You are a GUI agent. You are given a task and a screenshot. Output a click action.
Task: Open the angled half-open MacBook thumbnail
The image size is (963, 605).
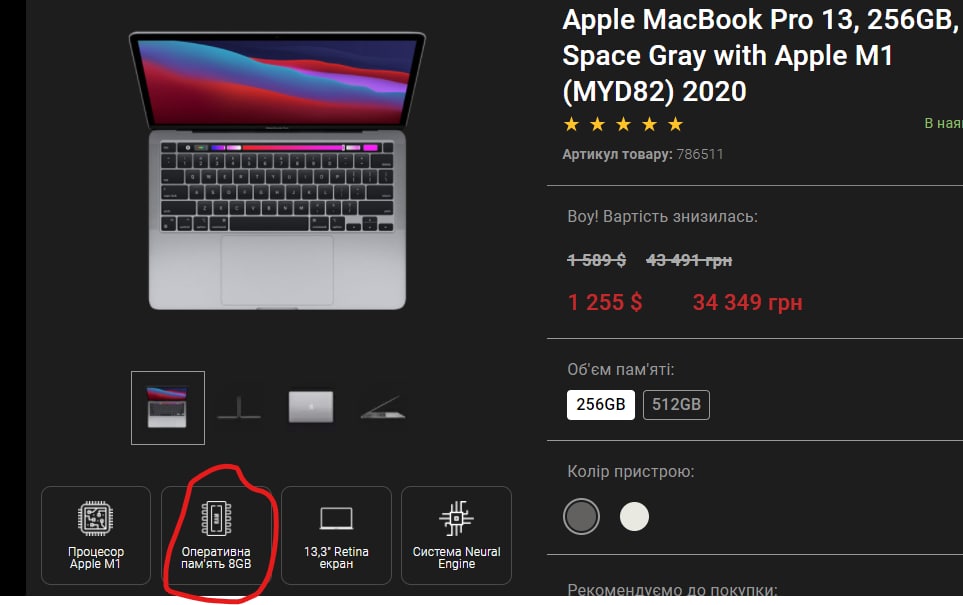point(383,408)
